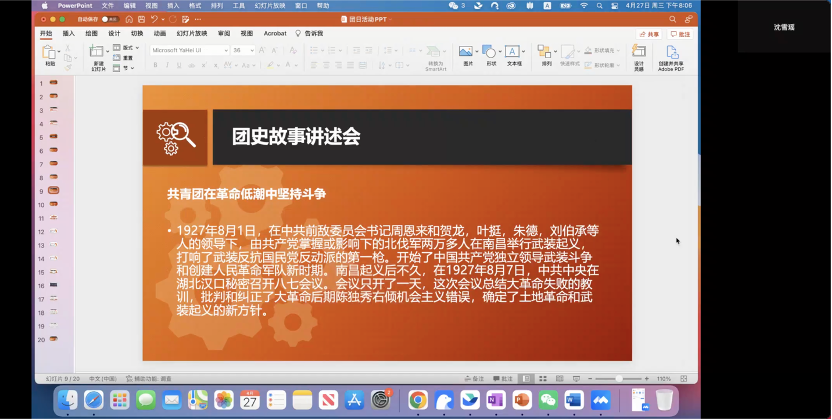The height and width of the screenshot is (420, 832).
Task: Open the 幻灯片放映 ribbon tab
Action: (192, 33)
